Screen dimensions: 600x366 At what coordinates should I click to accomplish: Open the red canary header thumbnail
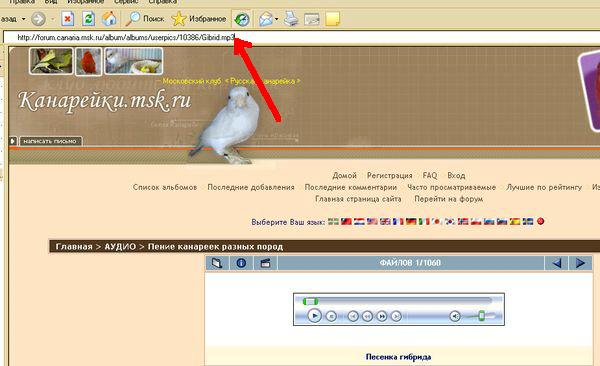[89, 61]
